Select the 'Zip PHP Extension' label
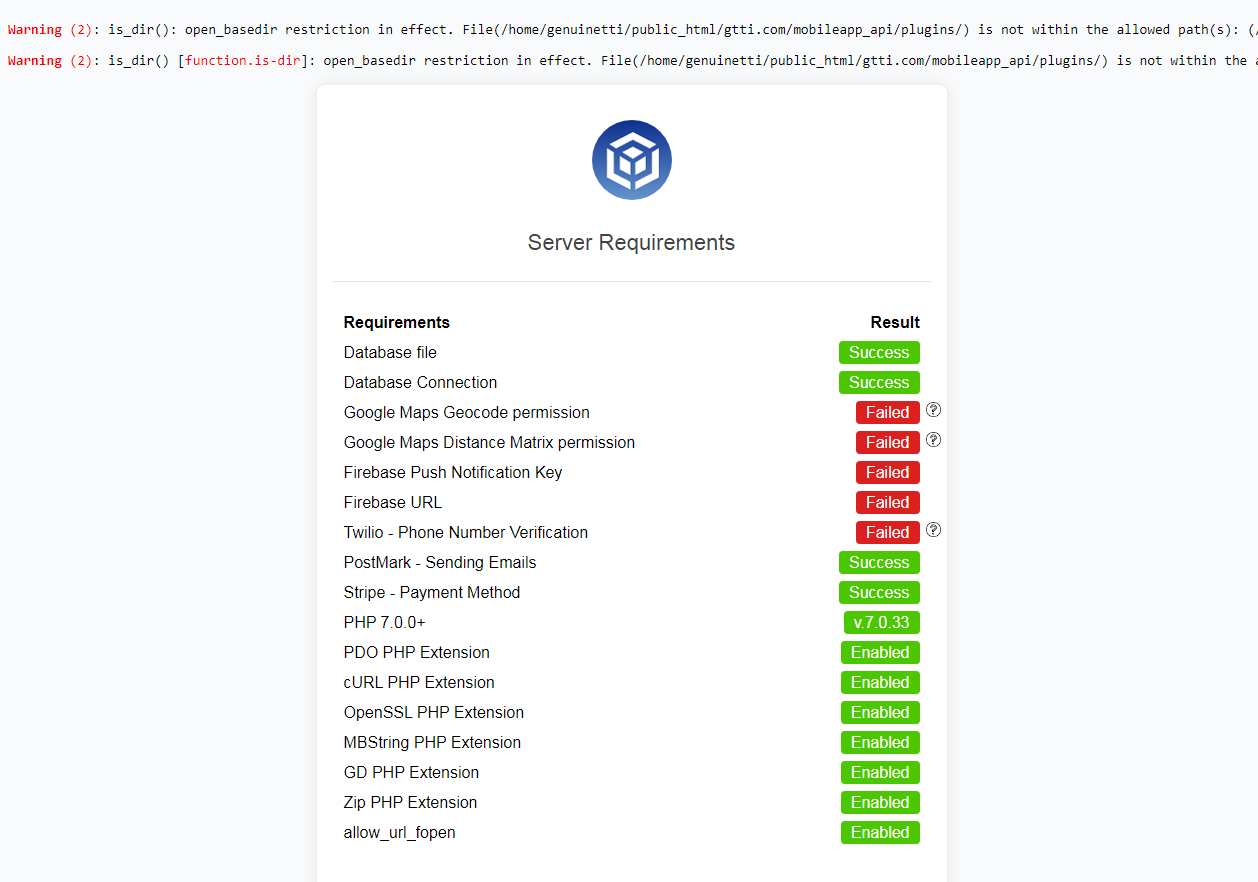Image resolution: width=1258 pixels, height=882 pixels. coord(410,802)
